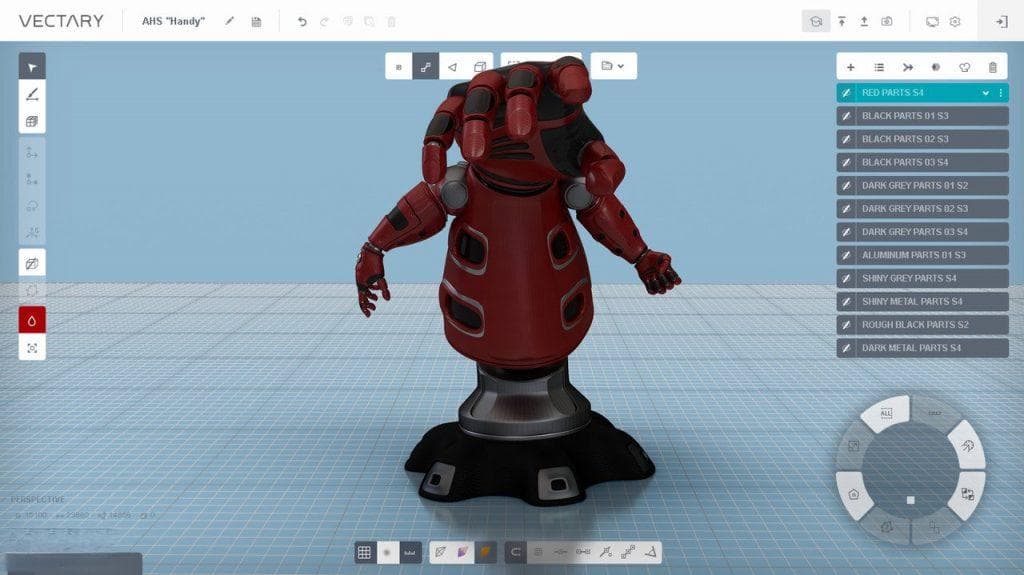This screenshot has height=575, width=1024.
Task: Open the folder dropdown in top toolbar
Action: pyautogui.click(x=613, y=66)
